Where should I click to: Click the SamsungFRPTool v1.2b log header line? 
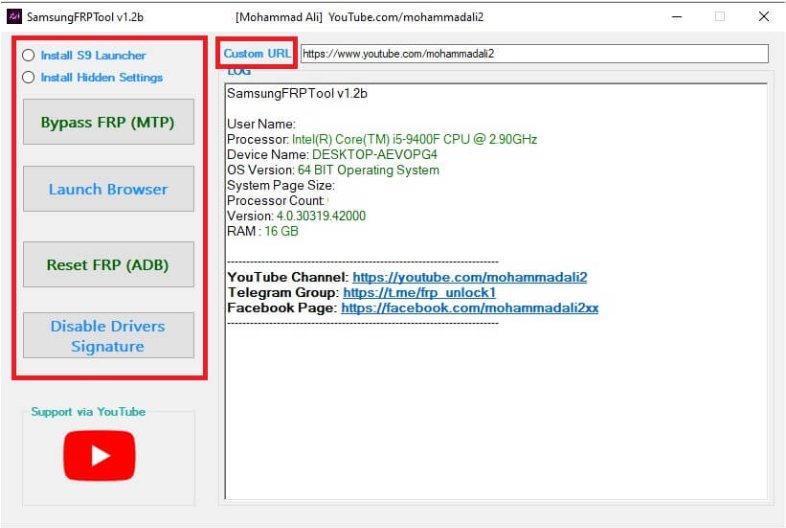click(x=297, y=93)
